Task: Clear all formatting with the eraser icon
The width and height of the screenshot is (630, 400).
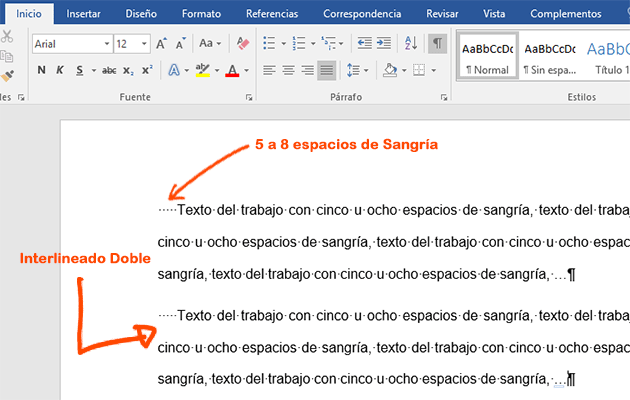Action: (x=243, y=43)
